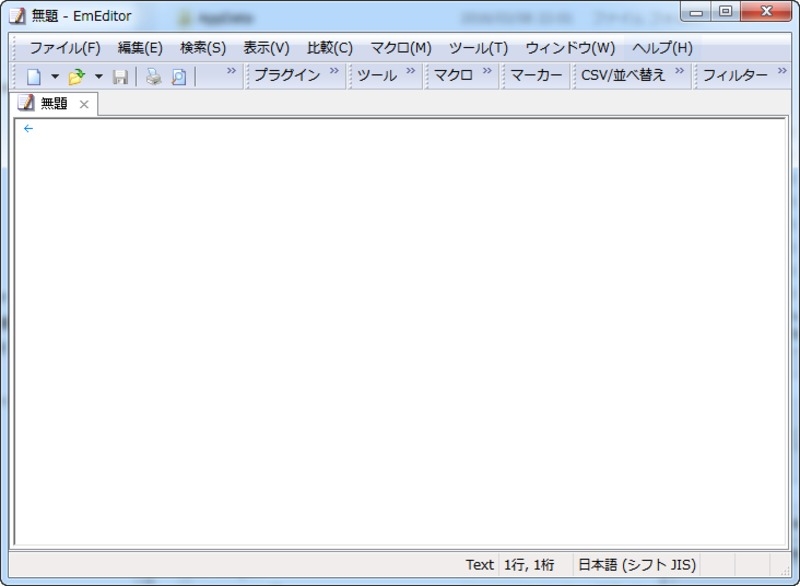The height and width of the screenshot is (586, 800).
Task: Click the 日本語 (シフト JIS) encoding status field
Action: [637, 565]
